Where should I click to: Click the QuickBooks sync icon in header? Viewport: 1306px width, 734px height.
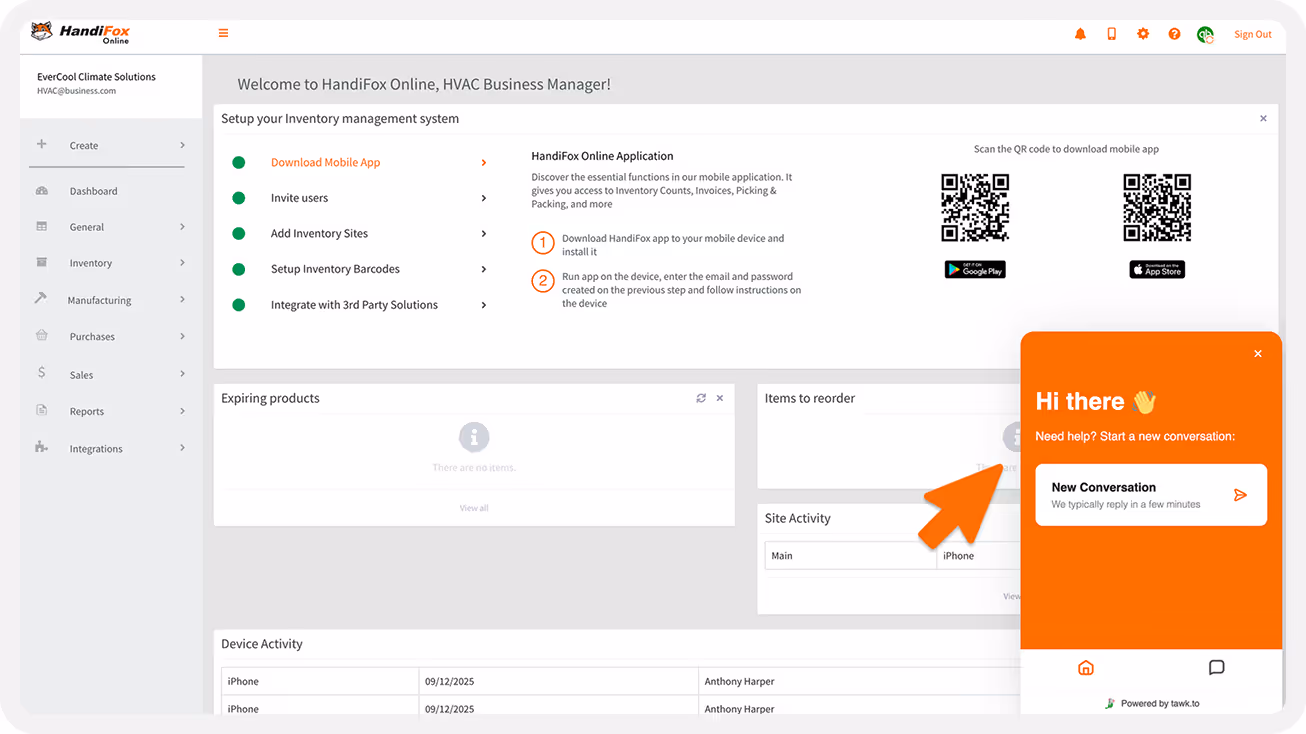1205,35
